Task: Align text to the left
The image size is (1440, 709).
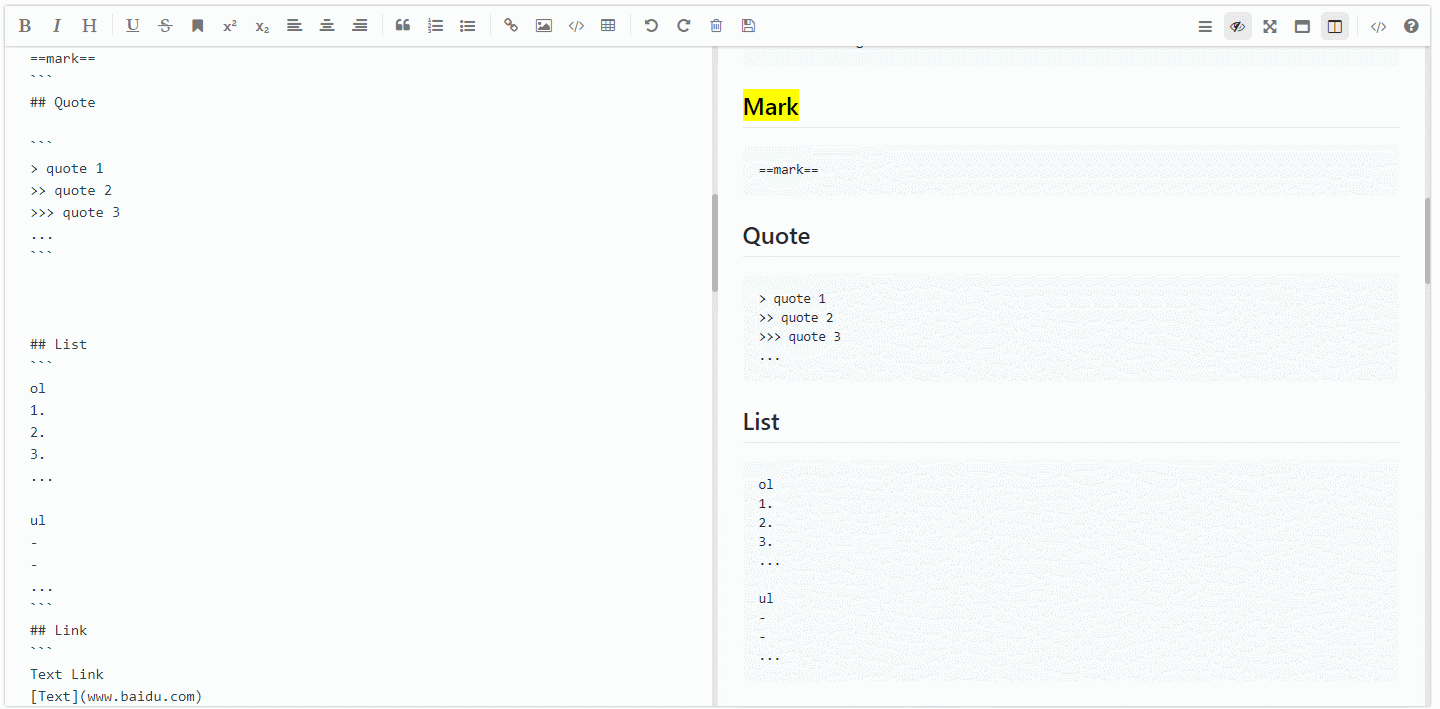Action: [x=294, y=26]
